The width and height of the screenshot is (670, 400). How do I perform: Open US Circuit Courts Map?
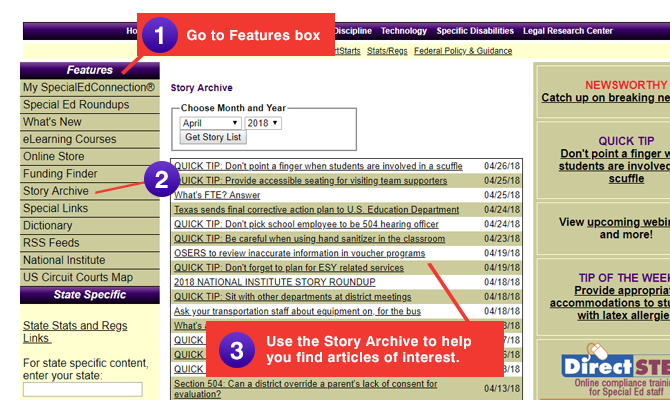click(x=78, y=277)
